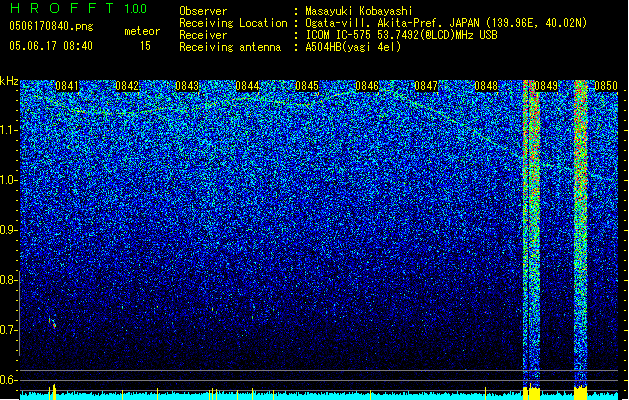Click the ICOM IC-575 receiver text

click(401, 35)
